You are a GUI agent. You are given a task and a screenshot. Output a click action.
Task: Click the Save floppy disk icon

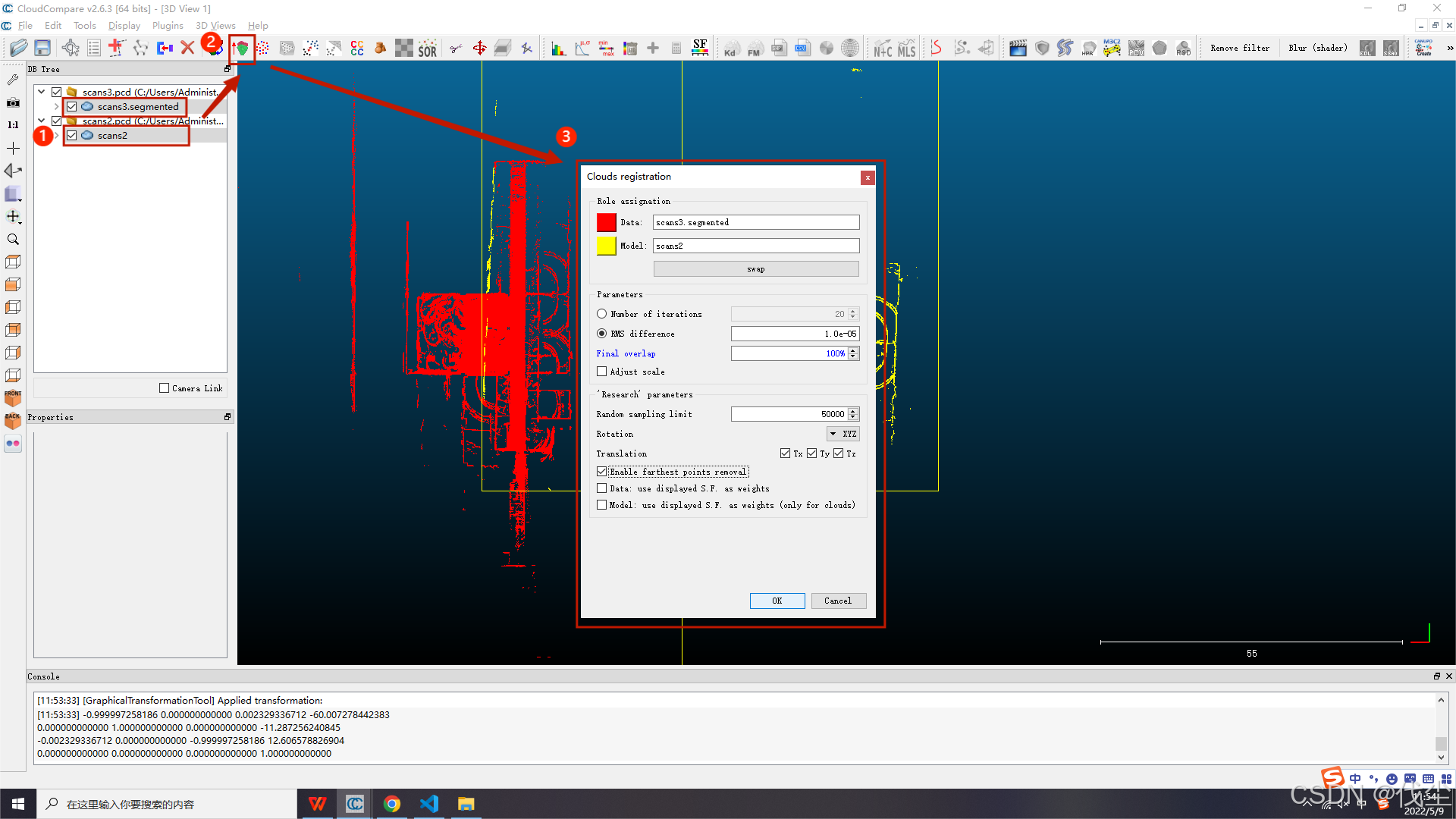(x=42, y=48)
